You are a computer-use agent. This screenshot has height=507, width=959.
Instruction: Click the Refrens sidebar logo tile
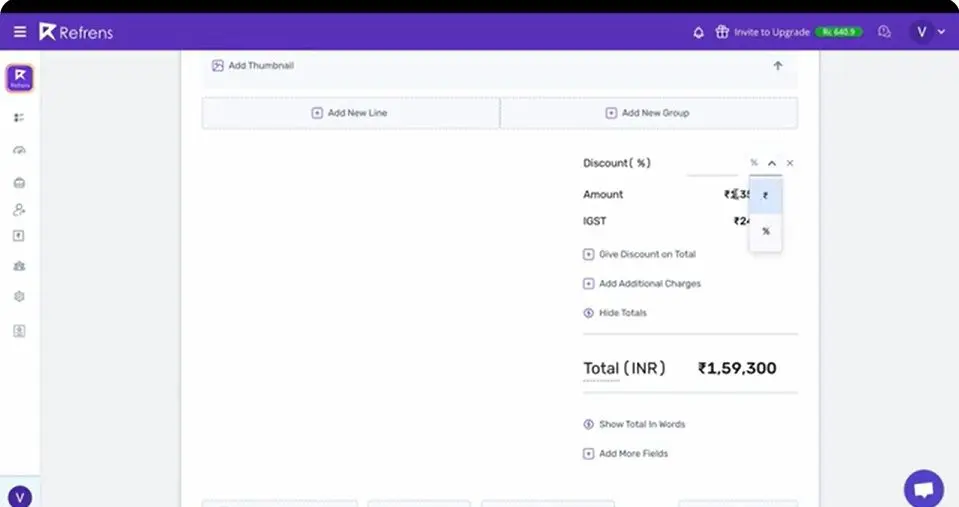(x=20, y=78)
